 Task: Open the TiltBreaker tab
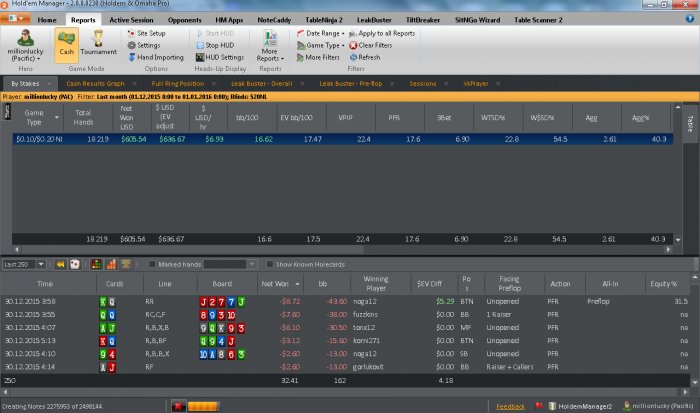coord(423,20)
